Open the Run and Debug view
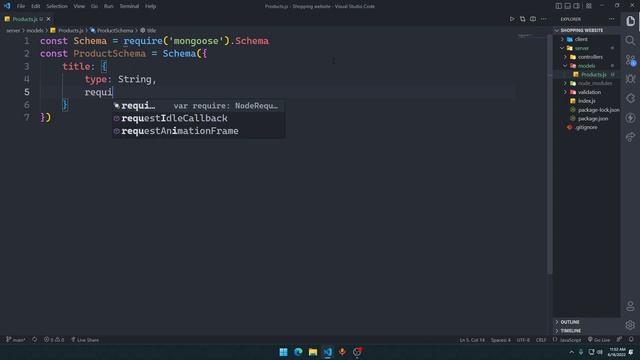 (x=630, y=79)
